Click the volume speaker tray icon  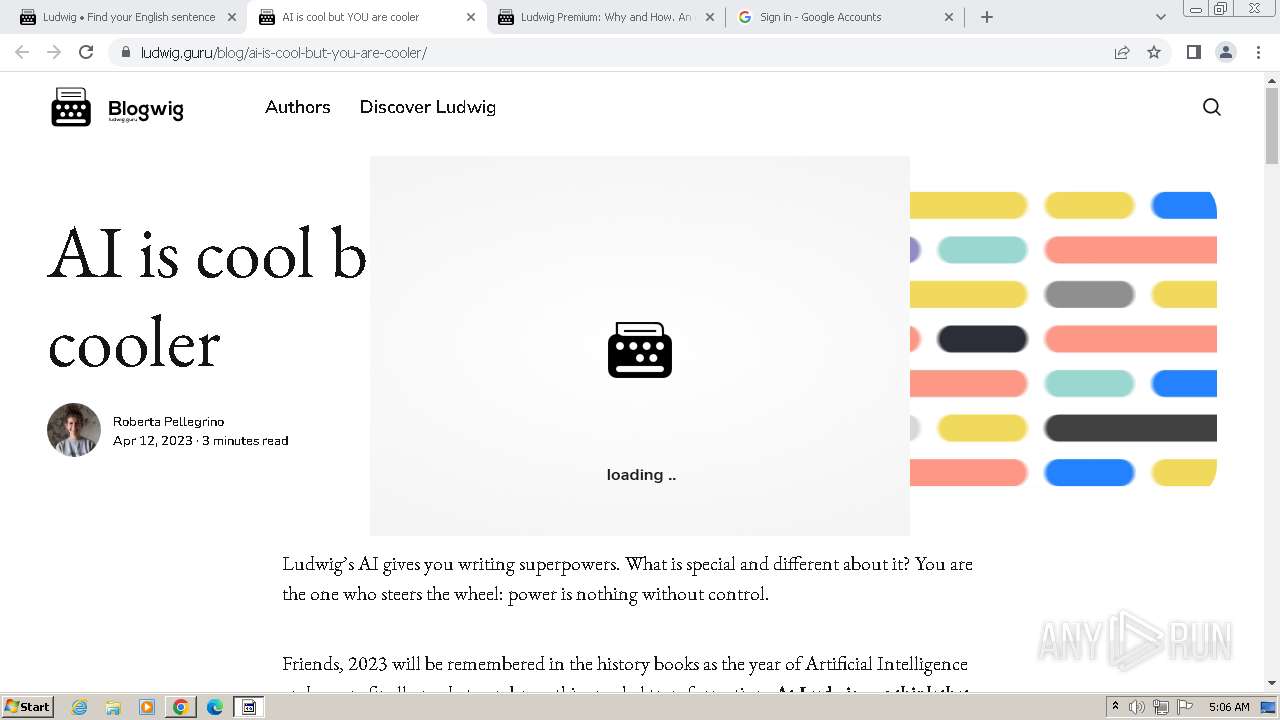click(x=1137, y=707)
